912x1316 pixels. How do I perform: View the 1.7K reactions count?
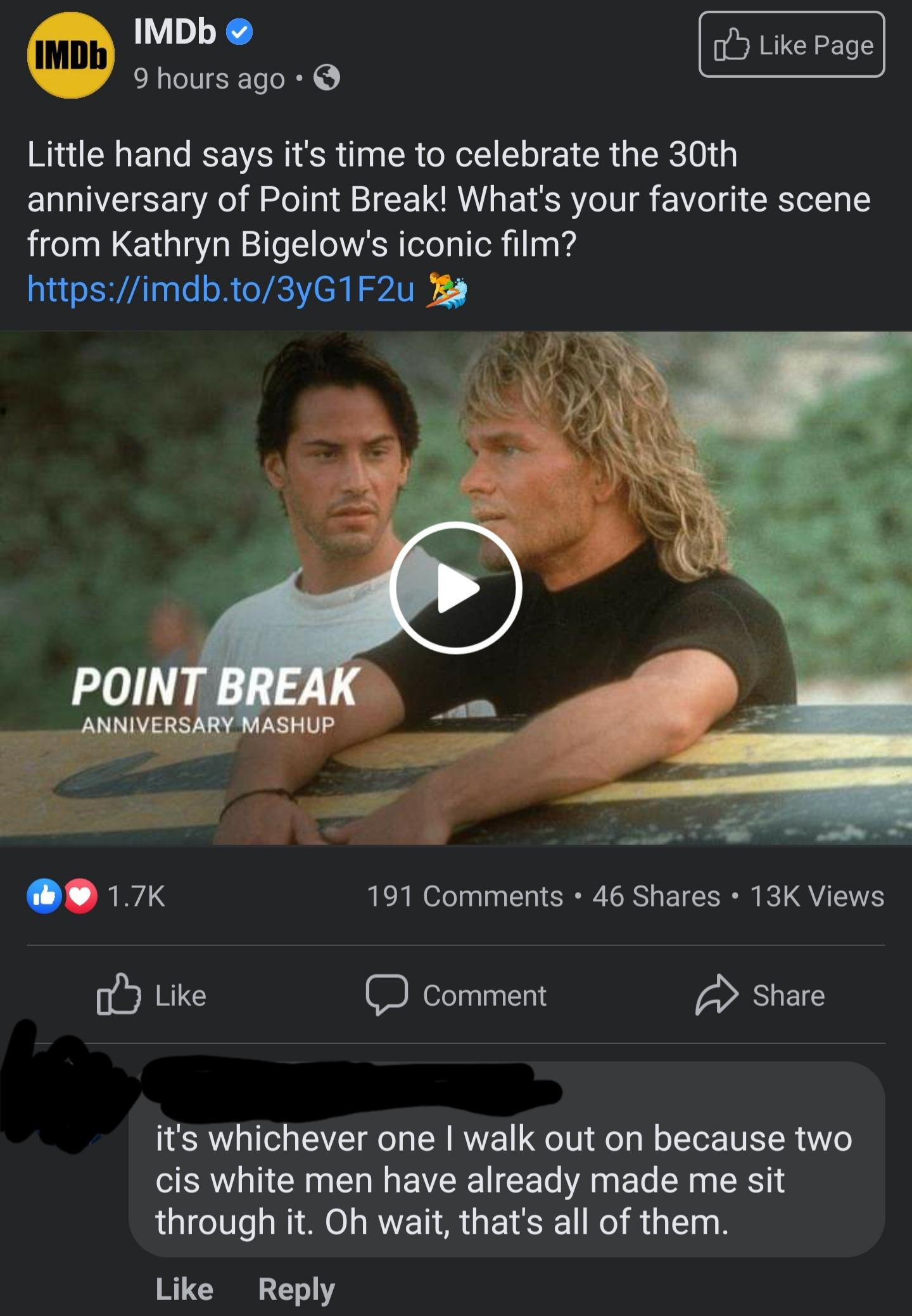pos(136,896)
